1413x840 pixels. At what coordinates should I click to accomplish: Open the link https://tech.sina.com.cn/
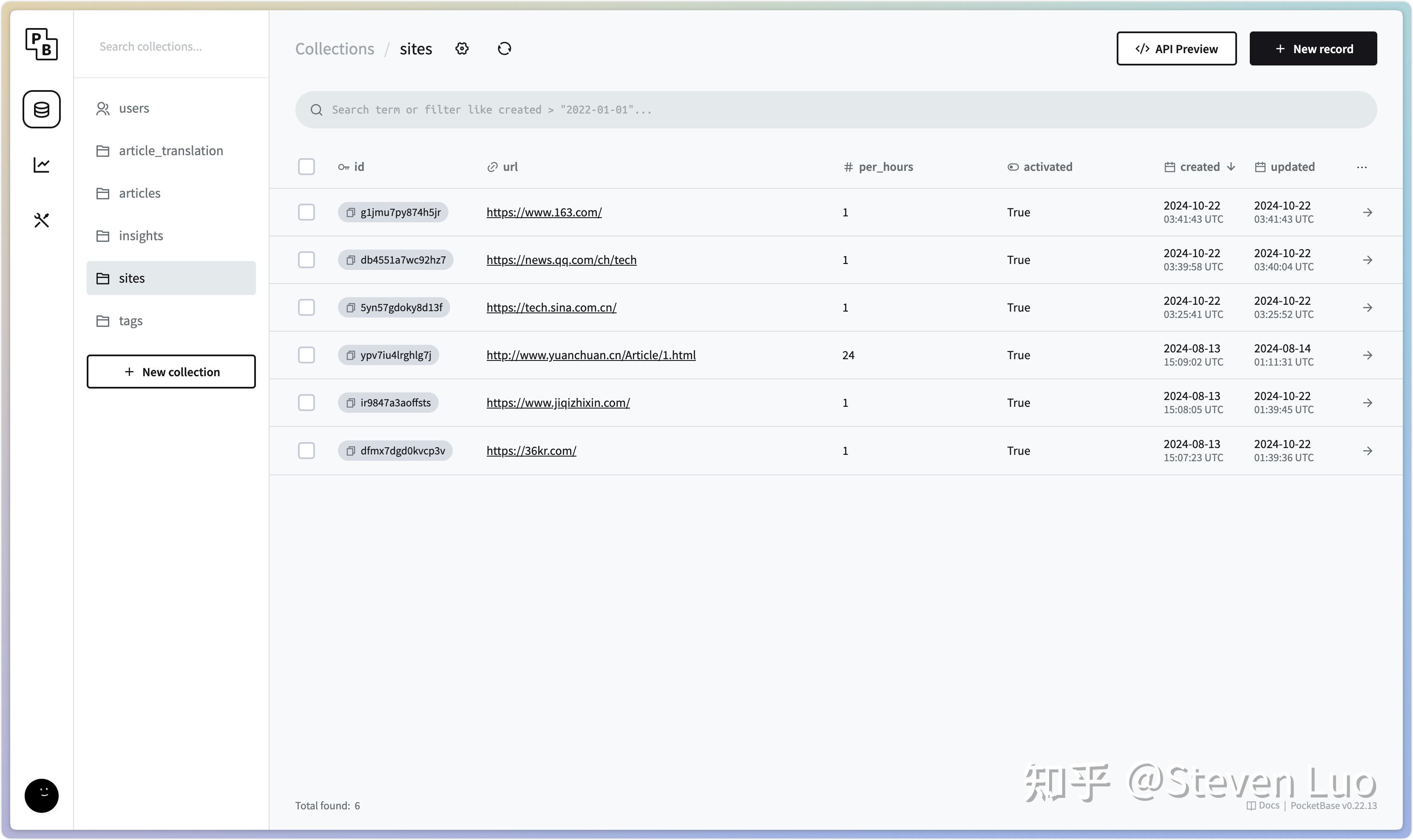pos(550,307)
